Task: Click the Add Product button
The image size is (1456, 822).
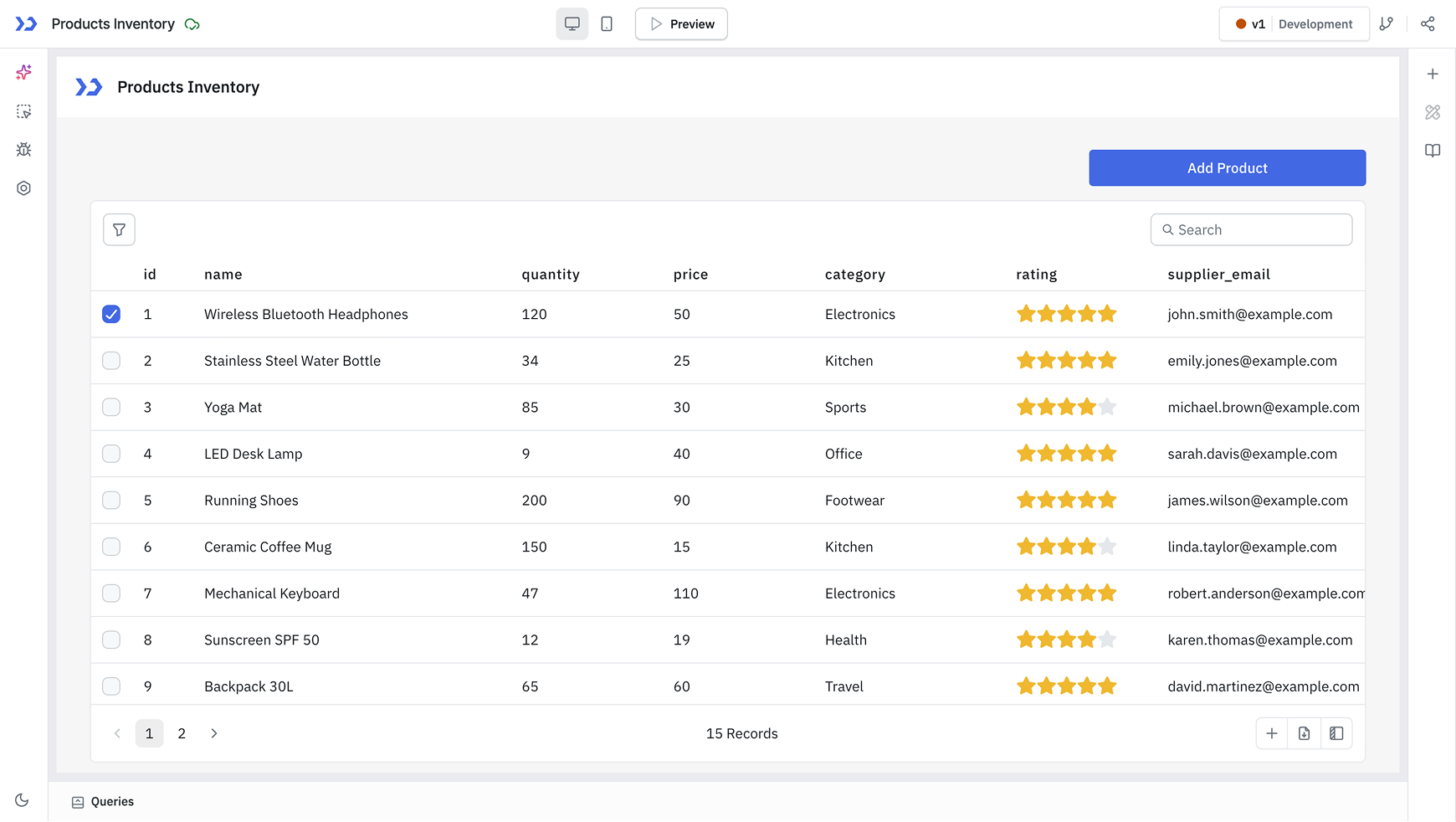Action: coord(1227,168)
